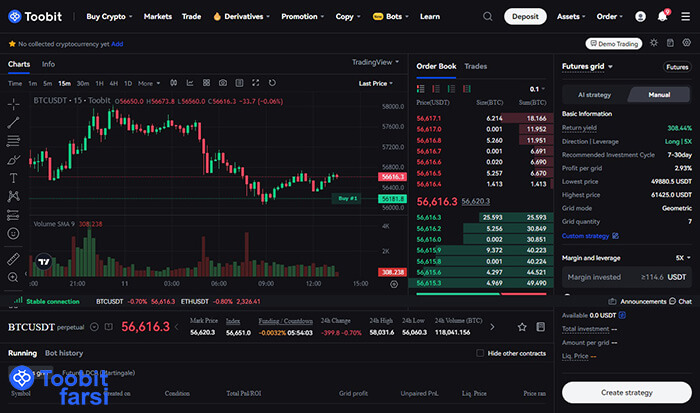Open the user profile avatar

click(685, 17)
